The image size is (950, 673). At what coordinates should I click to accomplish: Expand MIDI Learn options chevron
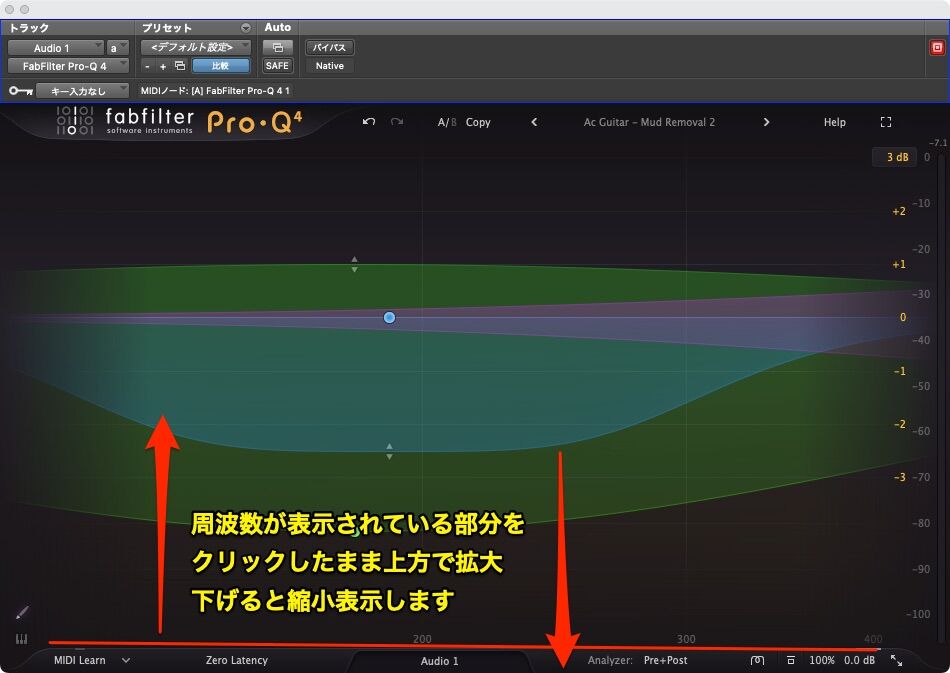point(125,660)
